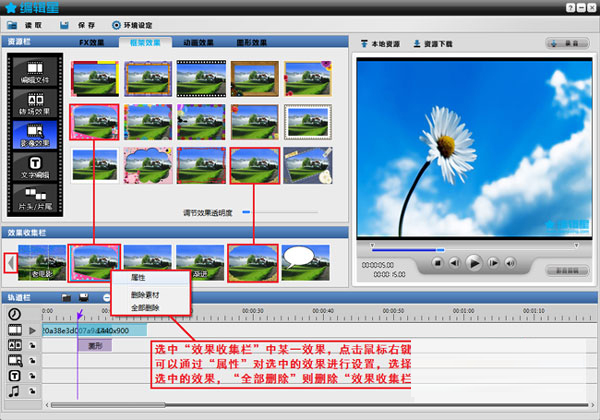The image size is (600, 420).
Task: Click the left arrow in 效果收集栏
Action: coord(10,263)
